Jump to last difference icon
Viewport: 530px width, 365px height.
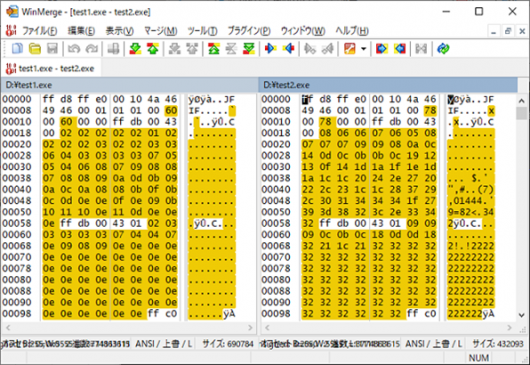(249, 49)
